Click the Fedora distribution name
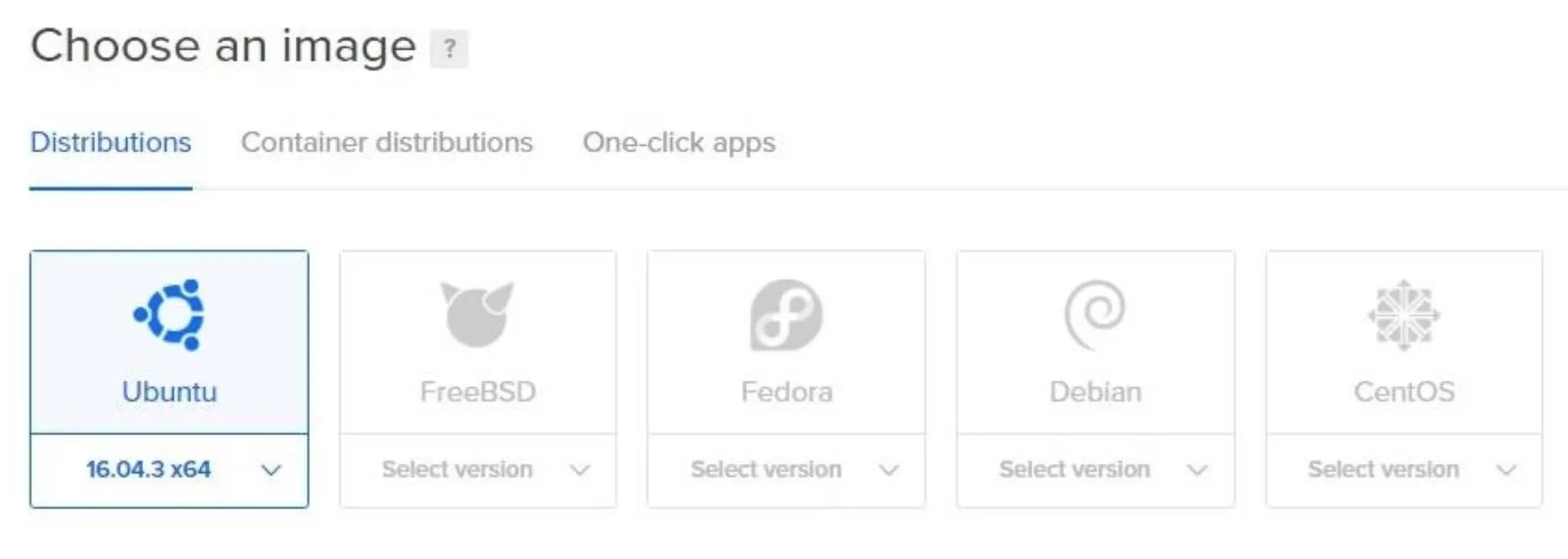 pos(787,391)
